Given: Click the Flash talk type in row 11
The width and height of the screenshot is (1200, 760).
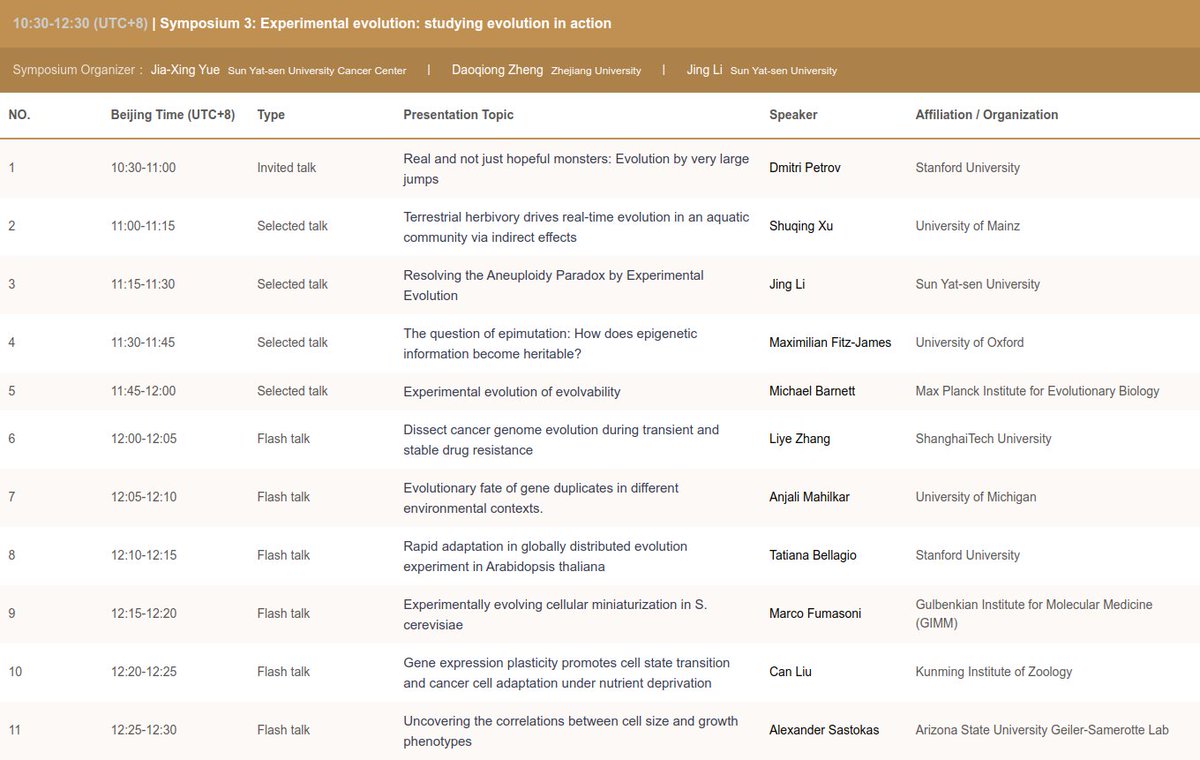Looking at the screenshot, I should click(283, 729).
